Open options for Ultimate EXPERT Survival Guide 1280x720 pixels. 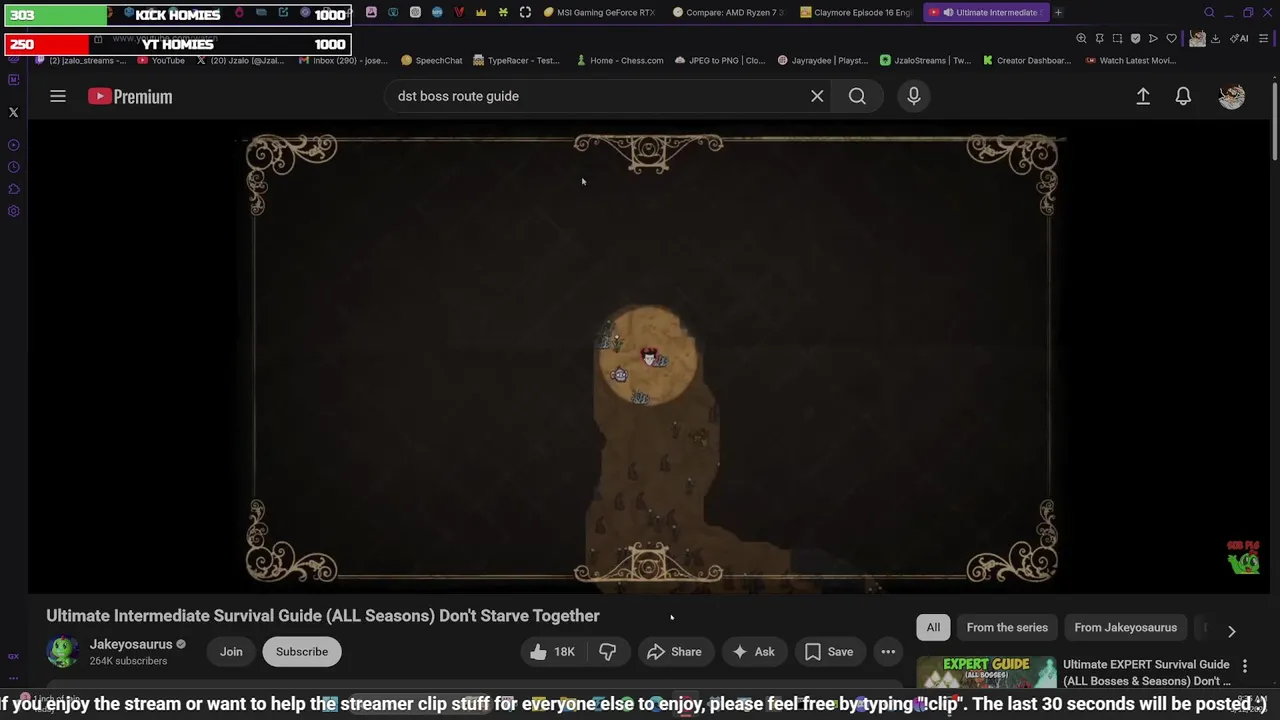[1245, 665]
